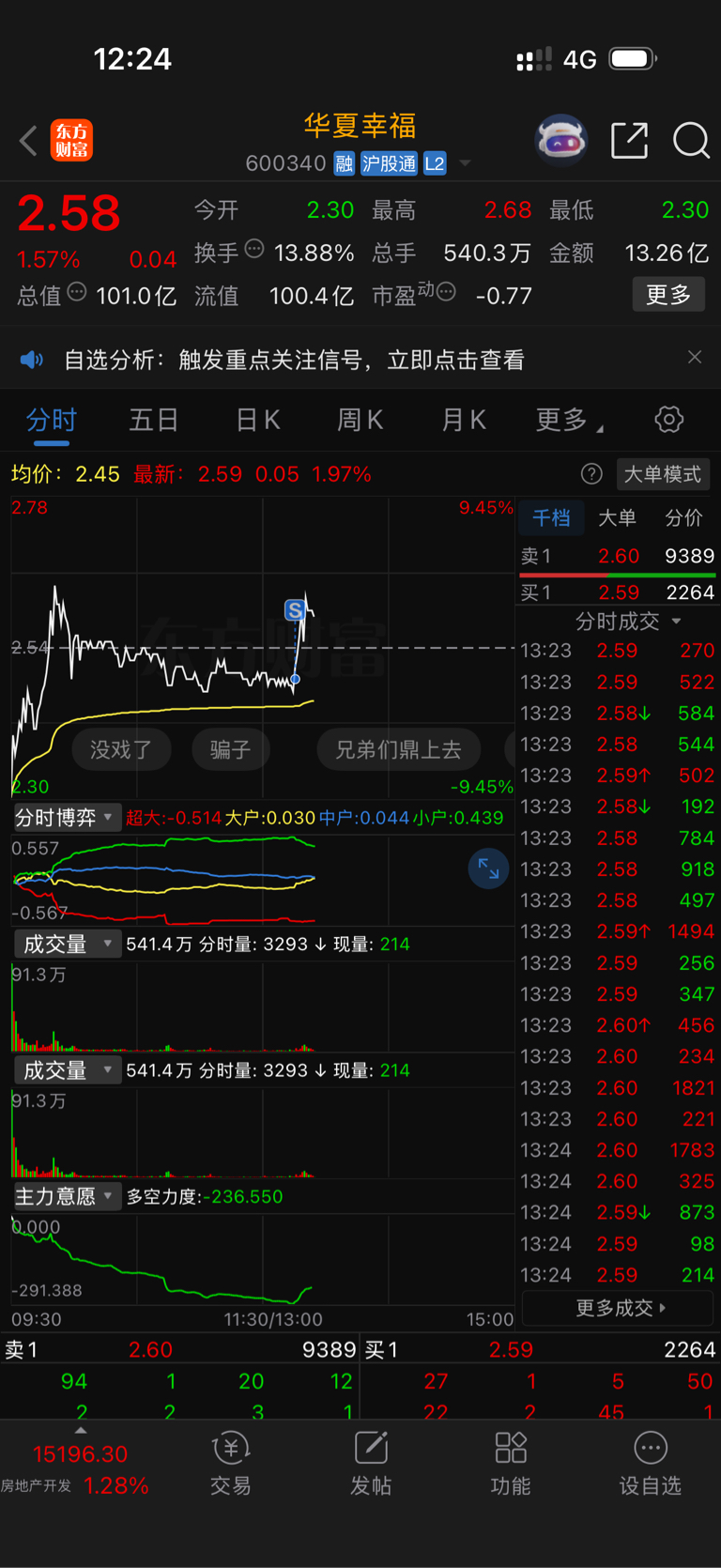Toggle the 大单模式 button
The height and width of the screenshot is (1568, 721).
click(x=663, y=474)
